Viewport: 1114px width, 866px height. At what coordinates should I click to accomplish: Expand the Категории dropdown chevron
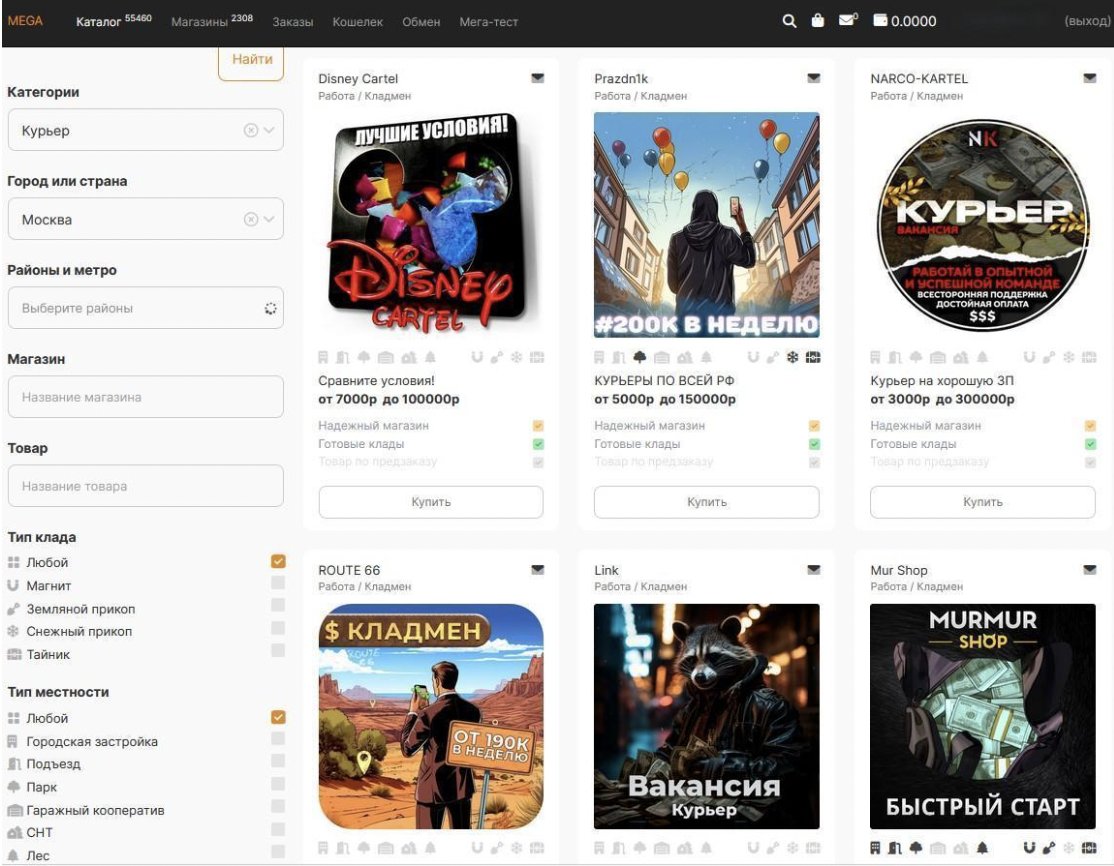(x=269, y=130)
